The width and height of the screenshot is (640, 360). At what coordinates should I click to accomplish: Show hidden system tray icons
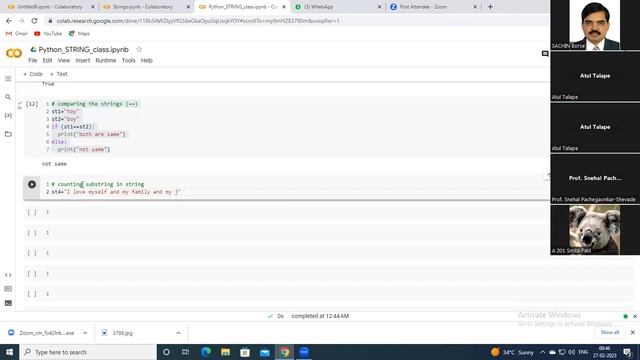point(542,352)
